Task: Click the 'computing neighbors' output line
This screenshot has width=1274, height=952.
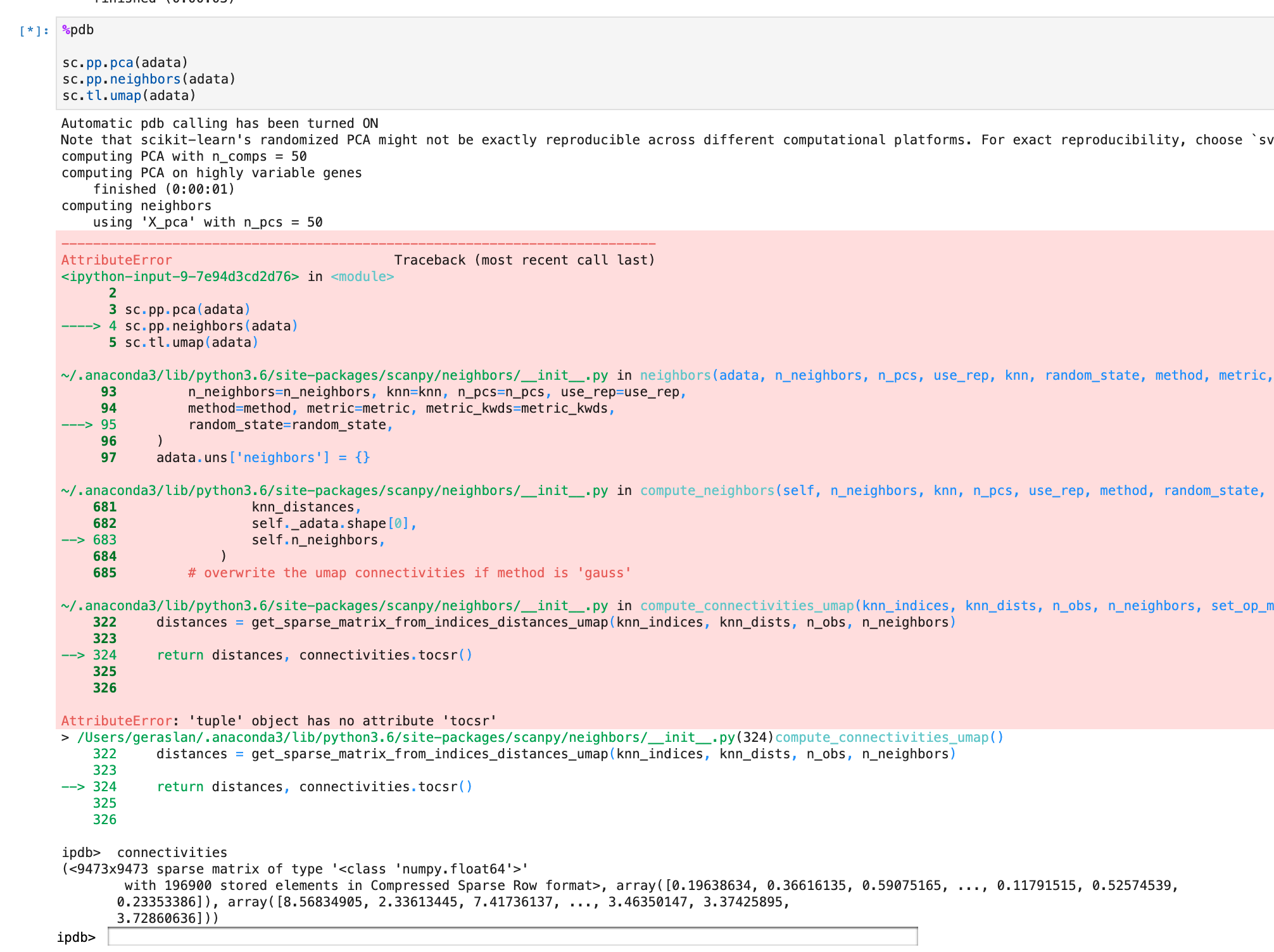Action: click(135, 205)
